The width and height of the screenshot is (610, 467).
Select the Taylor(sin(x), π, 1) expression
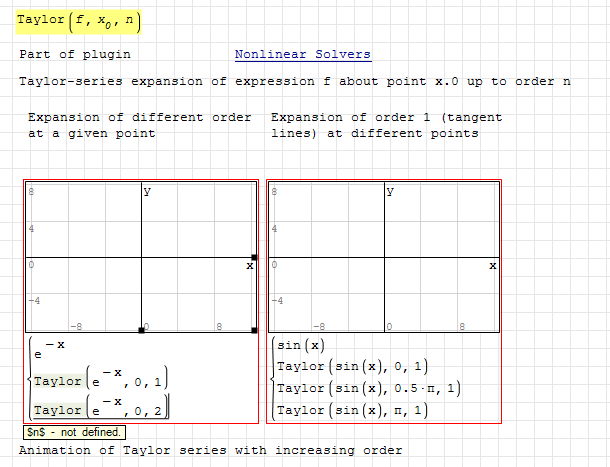coord(352,410)
